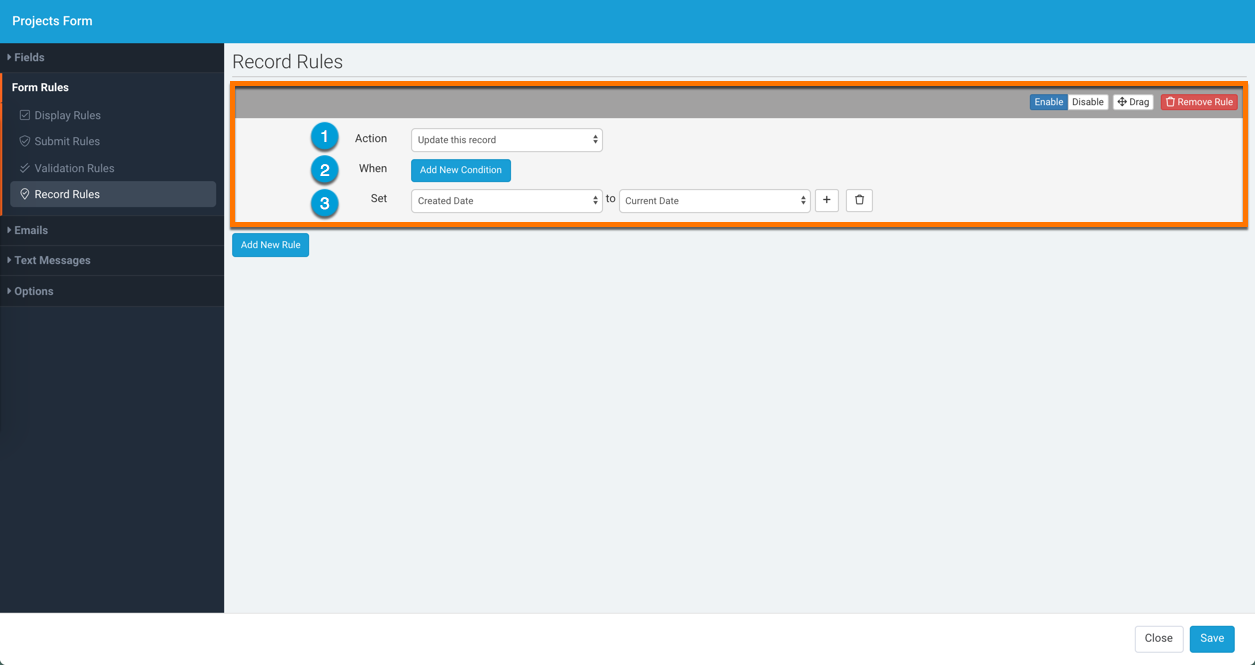Viewport: 1255px width, 665px height.
Task: Open the Created Date field dropdown
Action: 507,201
